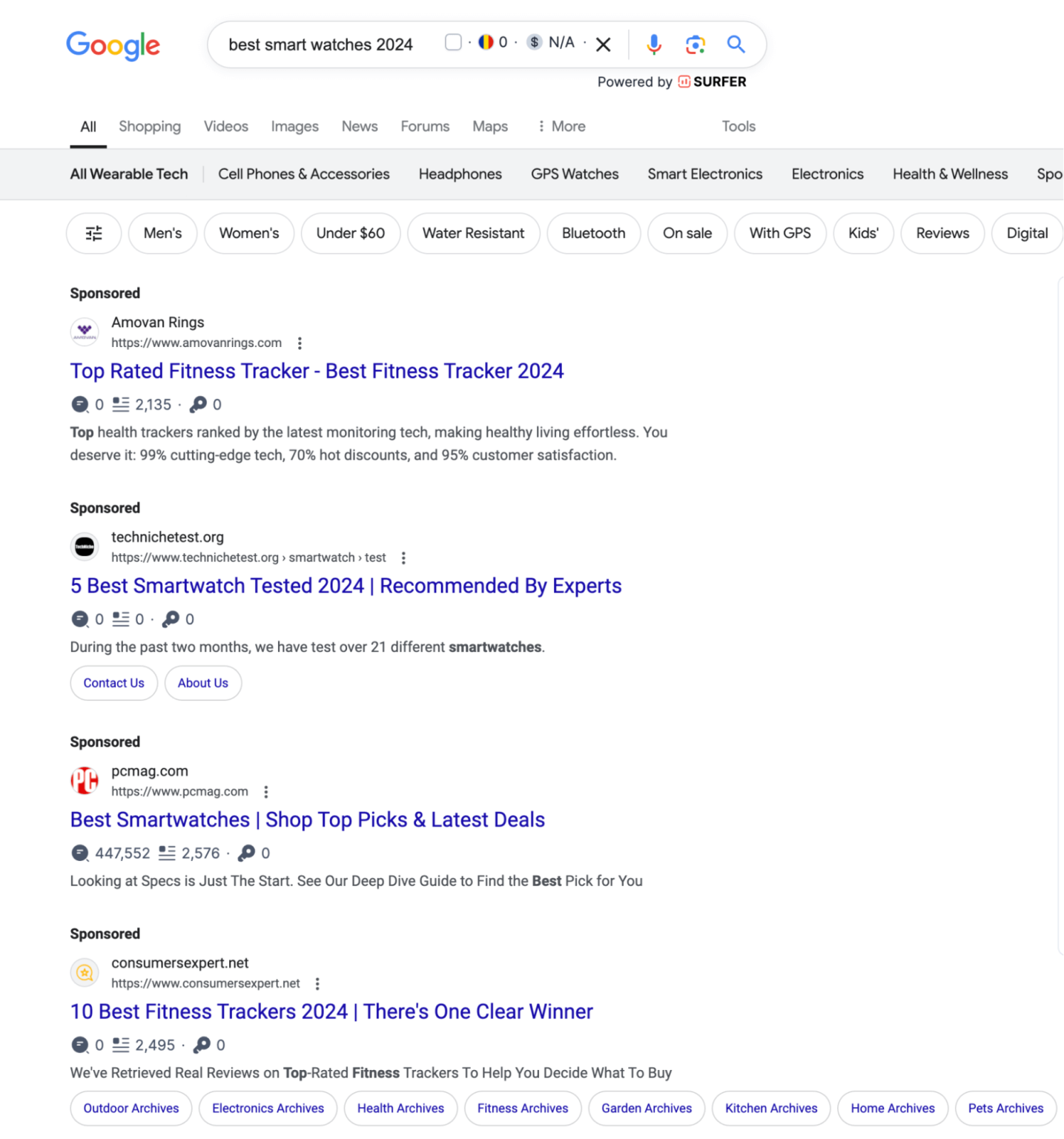Screen dimensions: 1064x1139
Task: Expand the More search categories dropdown
Action: pyautogui.click(x=561, y=126)
